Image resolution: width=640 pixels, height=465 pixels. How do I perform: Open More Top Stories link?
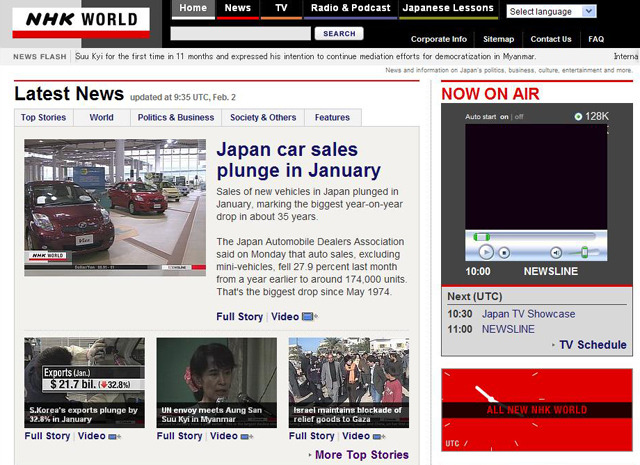click(x=362, y=455)
